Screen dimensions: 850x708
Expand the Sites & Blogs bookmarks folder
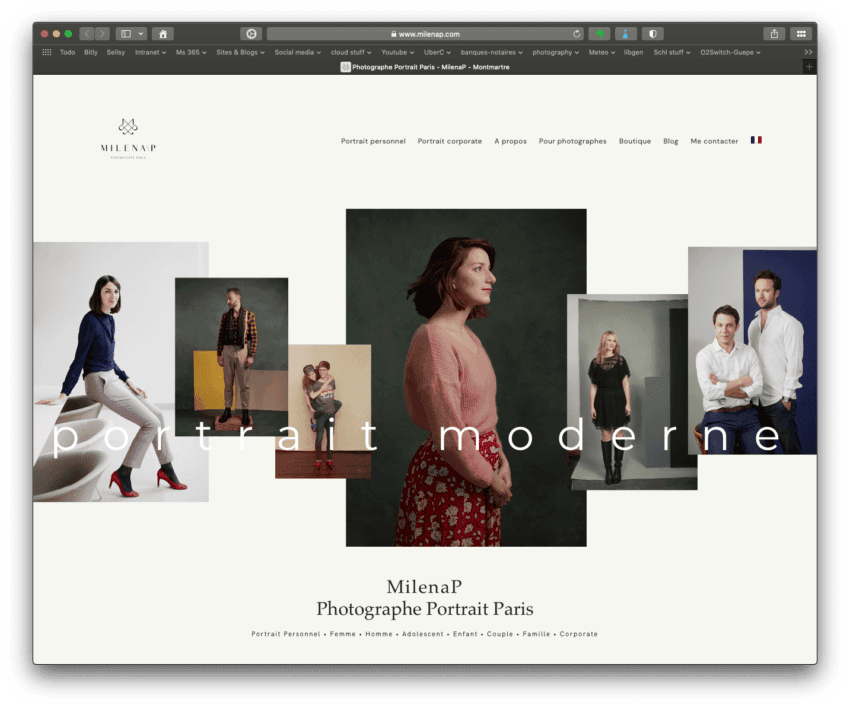[240, 52]
